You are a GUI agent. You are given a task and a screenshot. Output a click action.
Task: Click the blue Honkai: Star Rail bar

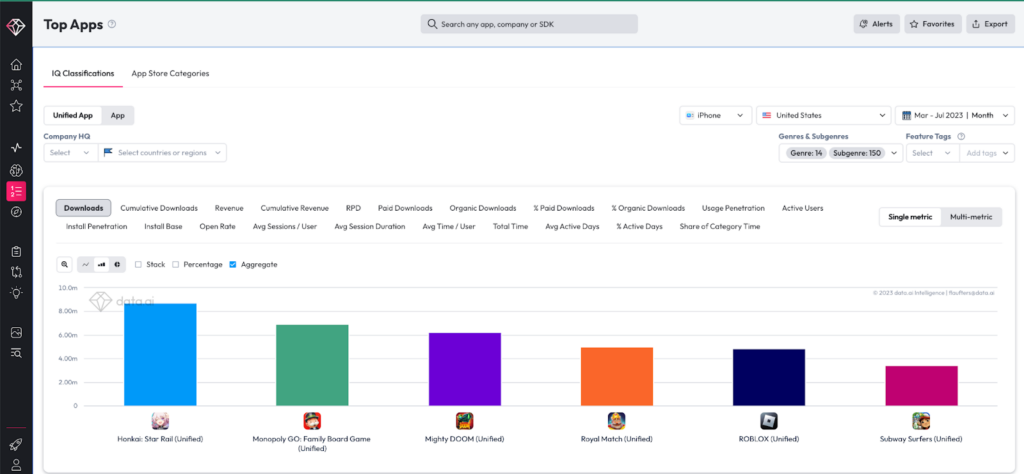(160, 355)
